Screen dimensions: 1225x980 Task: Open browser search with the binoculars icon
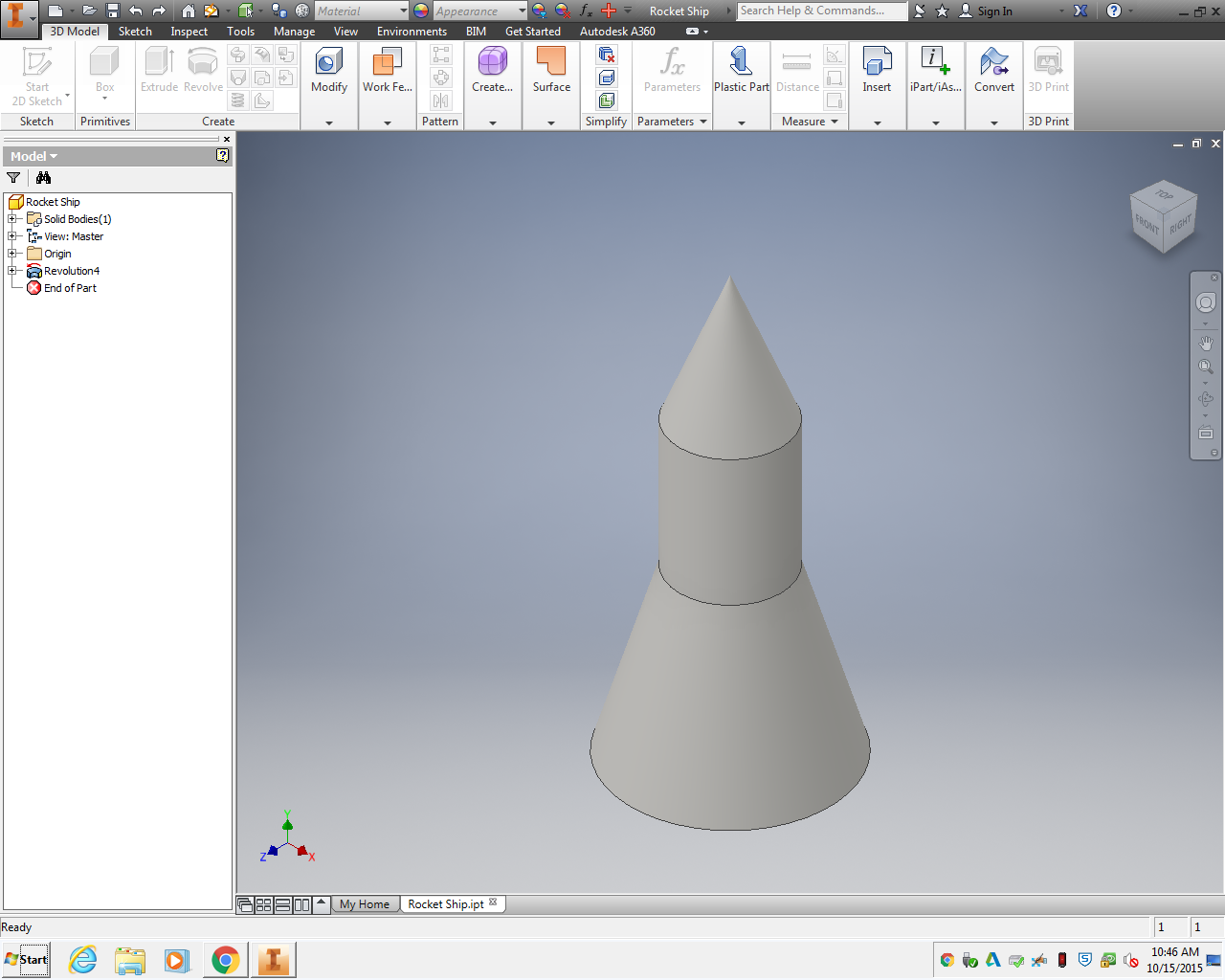coord(43,178)
